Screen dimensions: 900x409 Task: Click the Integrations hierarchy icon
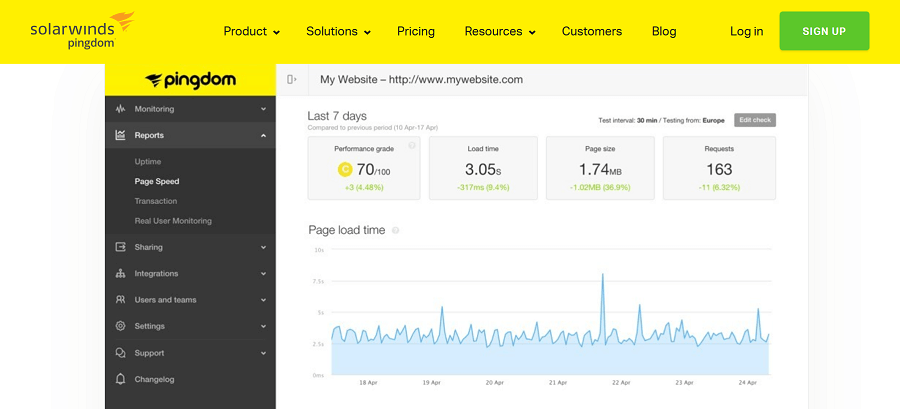(x=121, y=274)
